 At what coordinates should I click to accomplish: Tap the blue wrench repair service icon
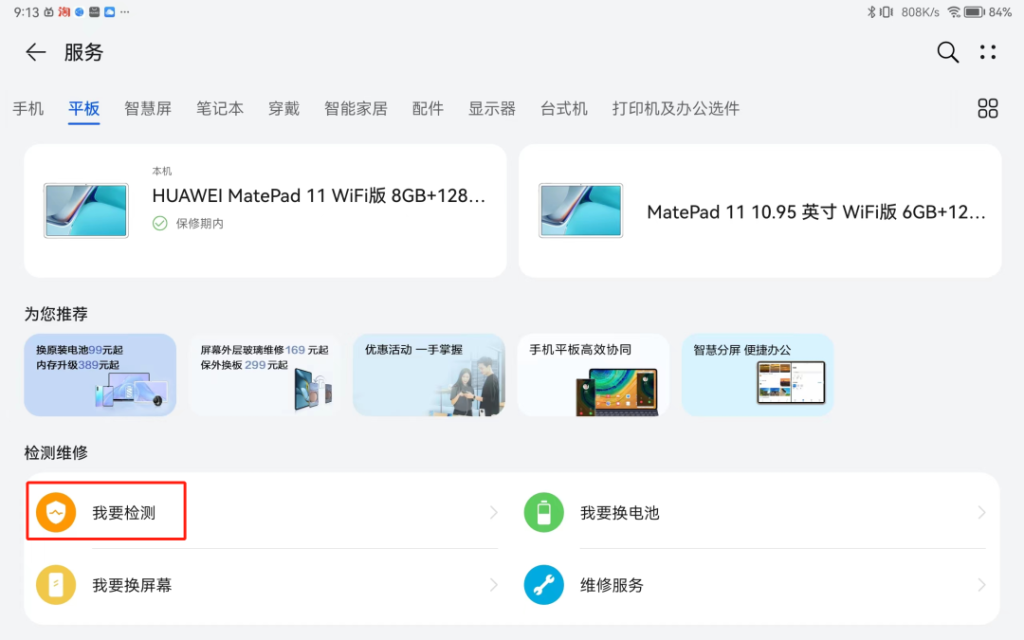click(x=544, y=584)
